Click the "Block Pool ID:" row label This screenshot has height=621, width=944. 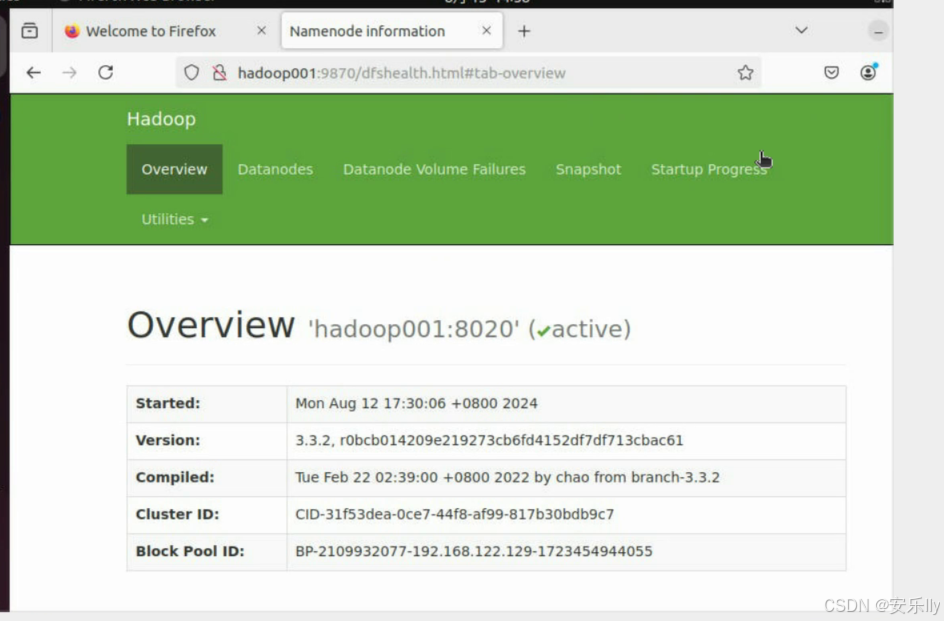click(190, 551)
